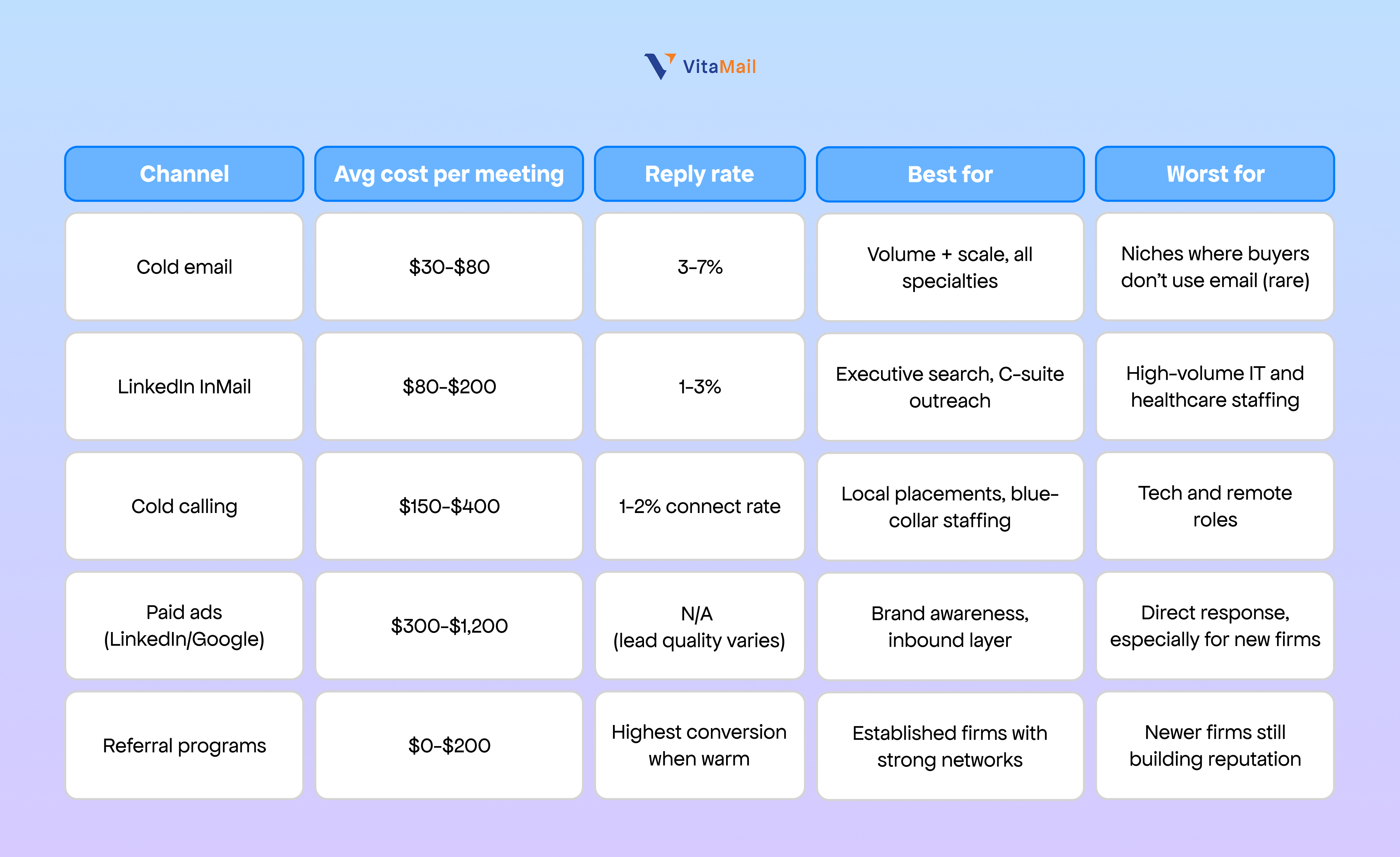The image size is (1400, 857).
Task: Click the VitaMail brand name text
Action: 719,67
